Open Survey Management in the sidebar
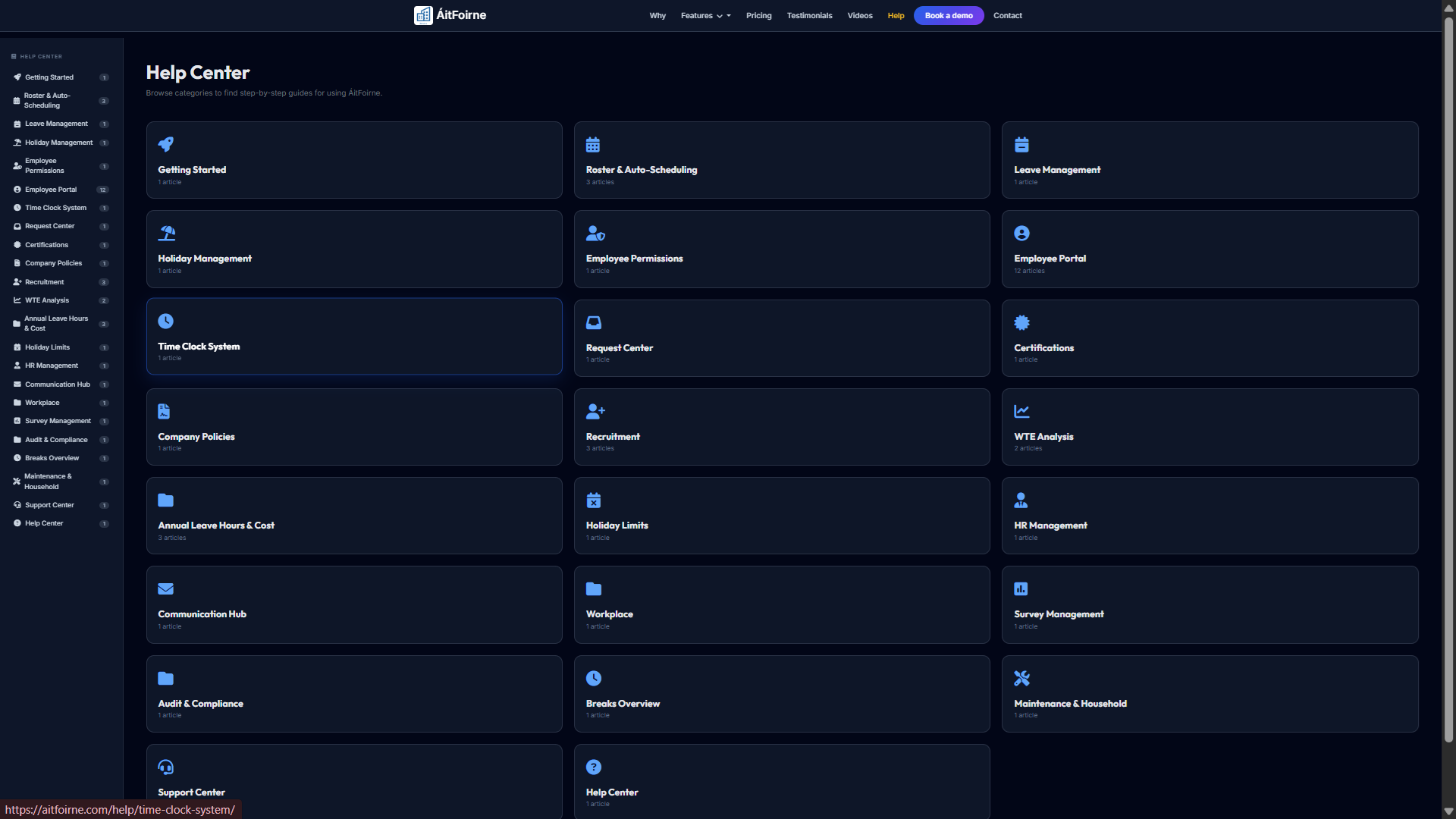1456x819 pixels. [x=61, y=421]
